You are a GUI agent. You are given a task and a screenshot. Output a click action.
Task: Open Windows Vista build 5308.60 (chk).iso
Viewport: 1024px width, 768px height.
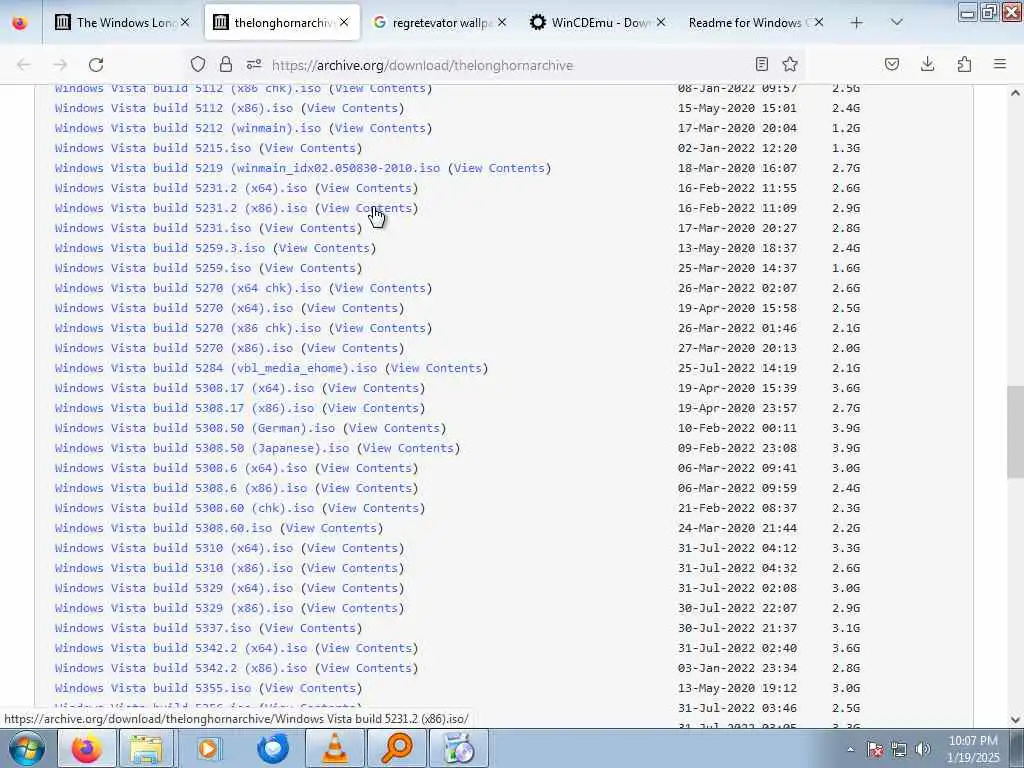coord(184,508)
